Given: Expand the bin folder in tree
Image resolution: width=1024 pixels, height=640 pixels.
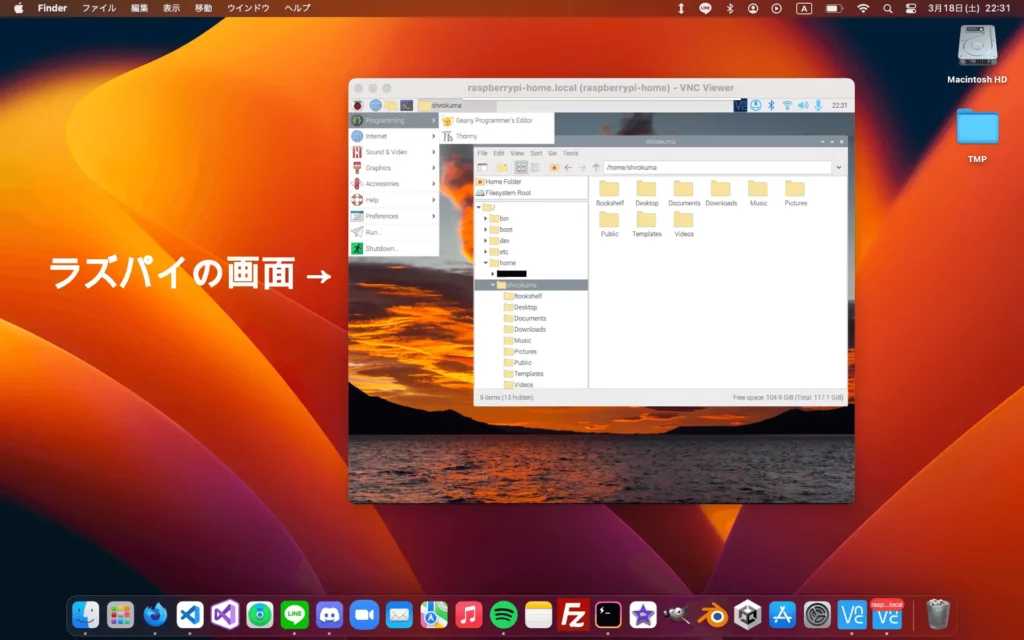Looking at the screenshot, I should 485,219.
